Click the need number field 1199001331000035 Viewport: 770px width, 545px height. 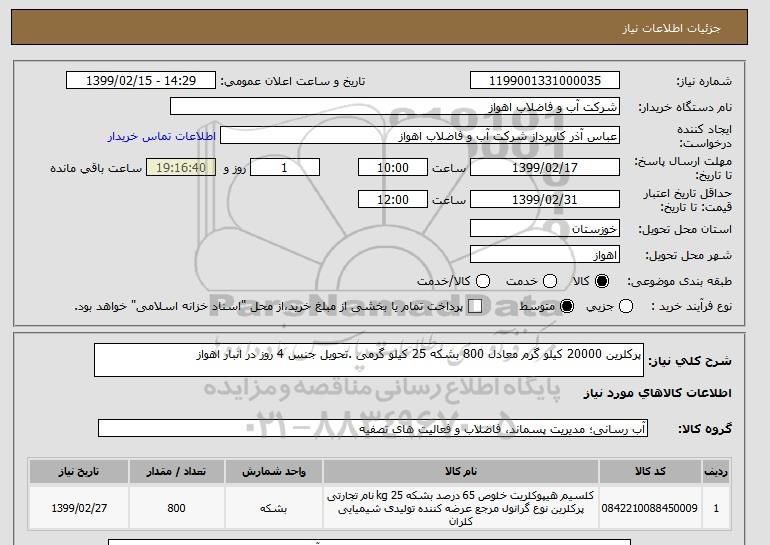click(545, 81)
